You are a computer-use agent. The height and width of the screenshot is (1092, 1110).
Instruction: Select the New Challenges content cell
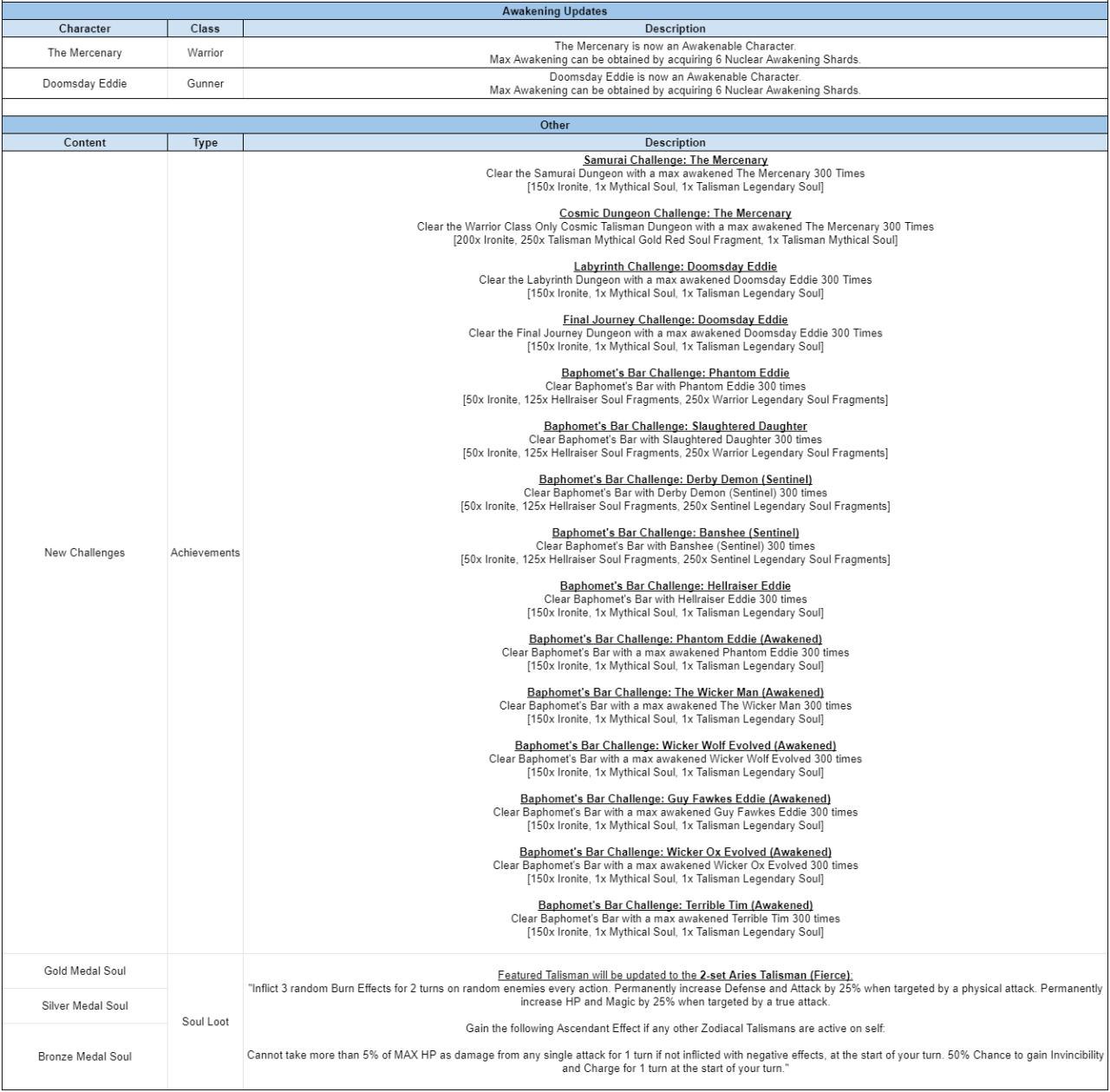pyautogui.click(x=84, y=553)
